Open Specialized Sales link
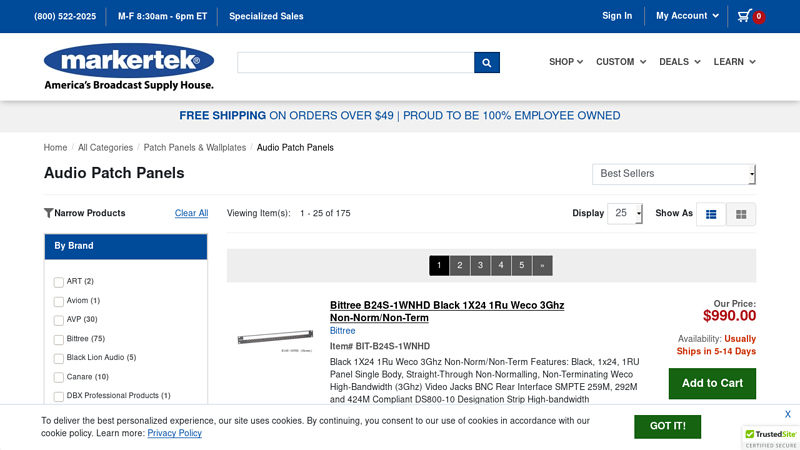The height and width of the screenshot is (450, 800). [x=266, y=16]
